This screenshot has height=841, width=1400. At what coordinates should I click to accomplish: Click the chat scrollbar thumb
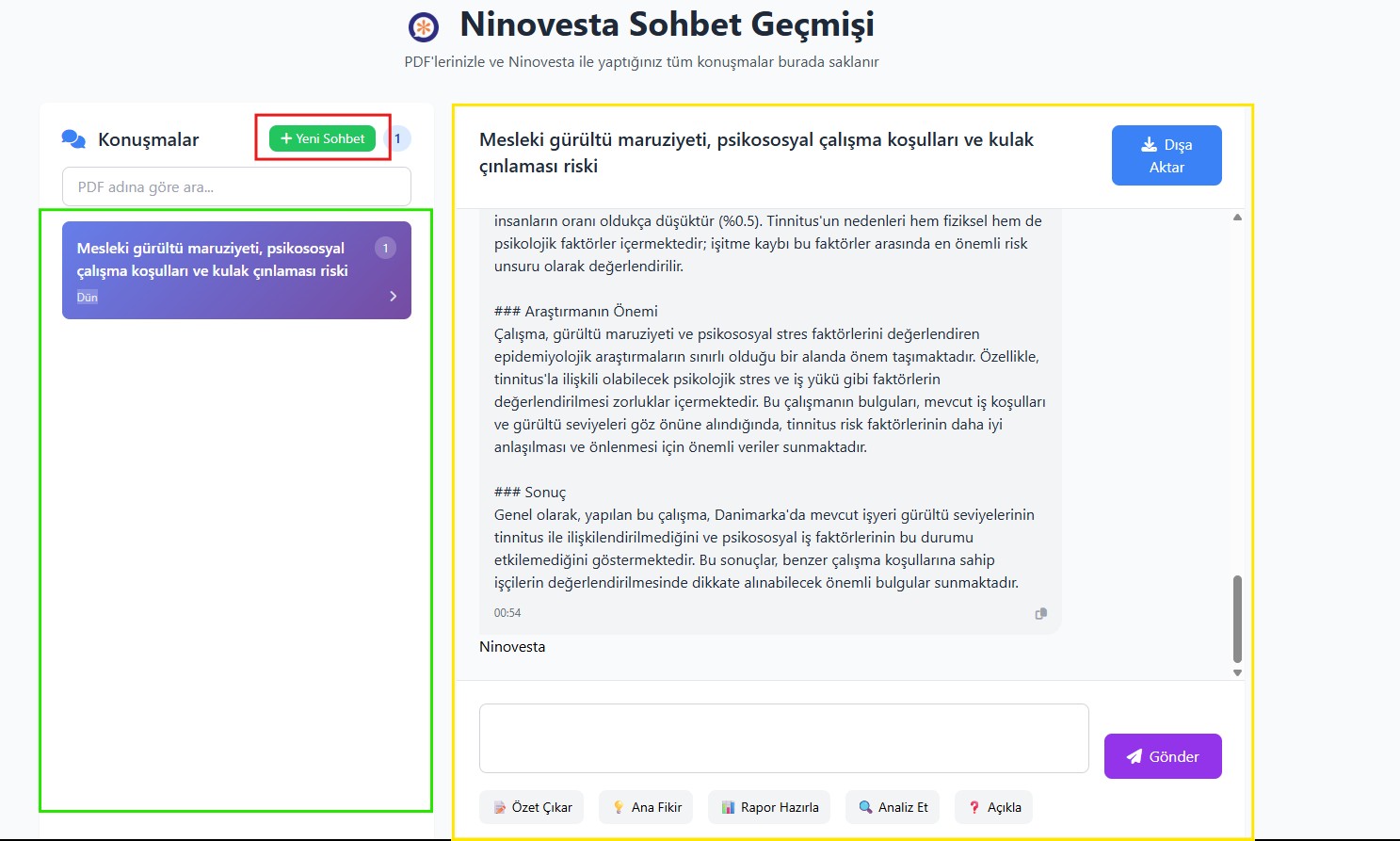[x=1237, y=618]
